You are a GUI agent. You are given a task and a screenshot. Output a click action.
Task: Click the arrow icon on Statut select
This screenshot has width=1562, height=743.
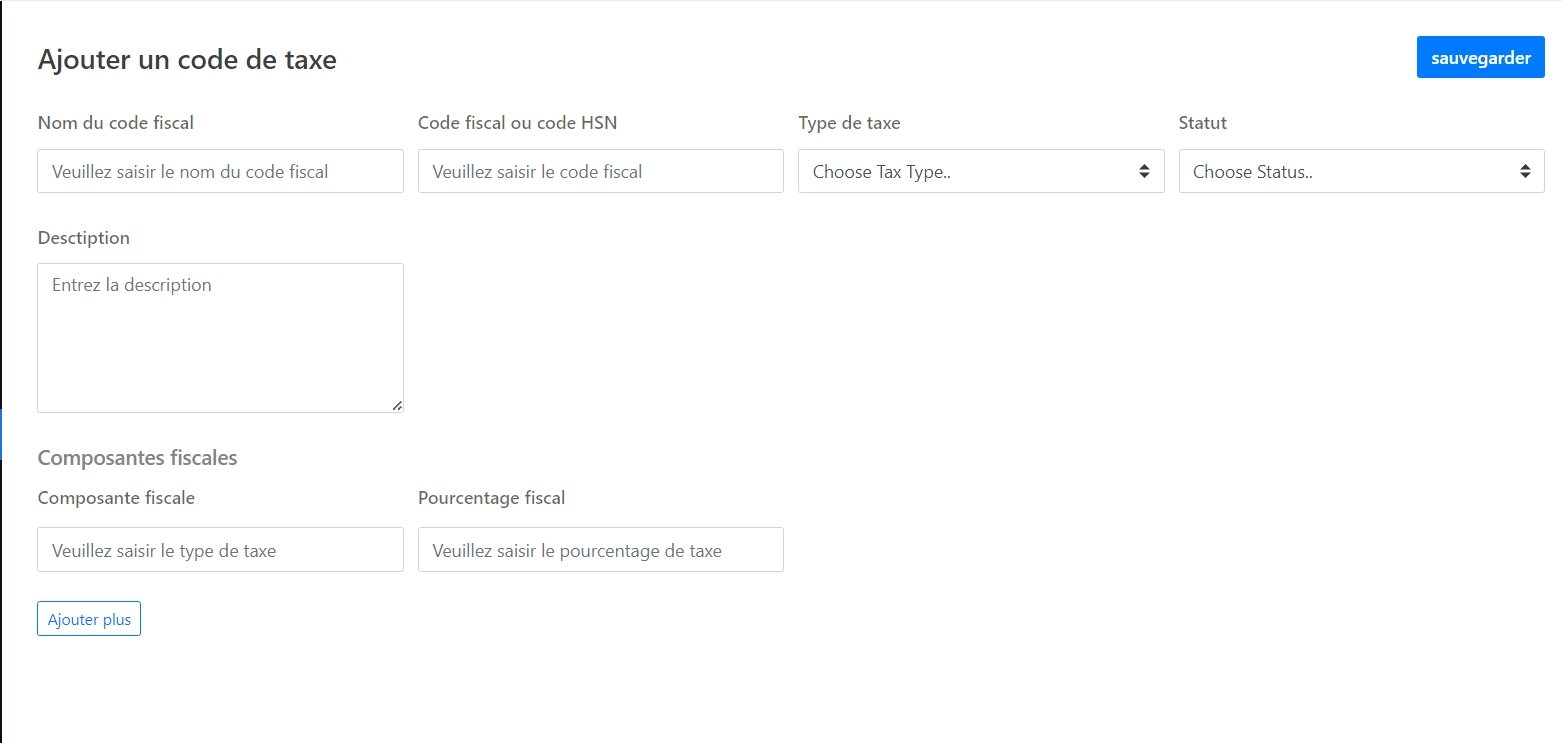click(1525, 171)
